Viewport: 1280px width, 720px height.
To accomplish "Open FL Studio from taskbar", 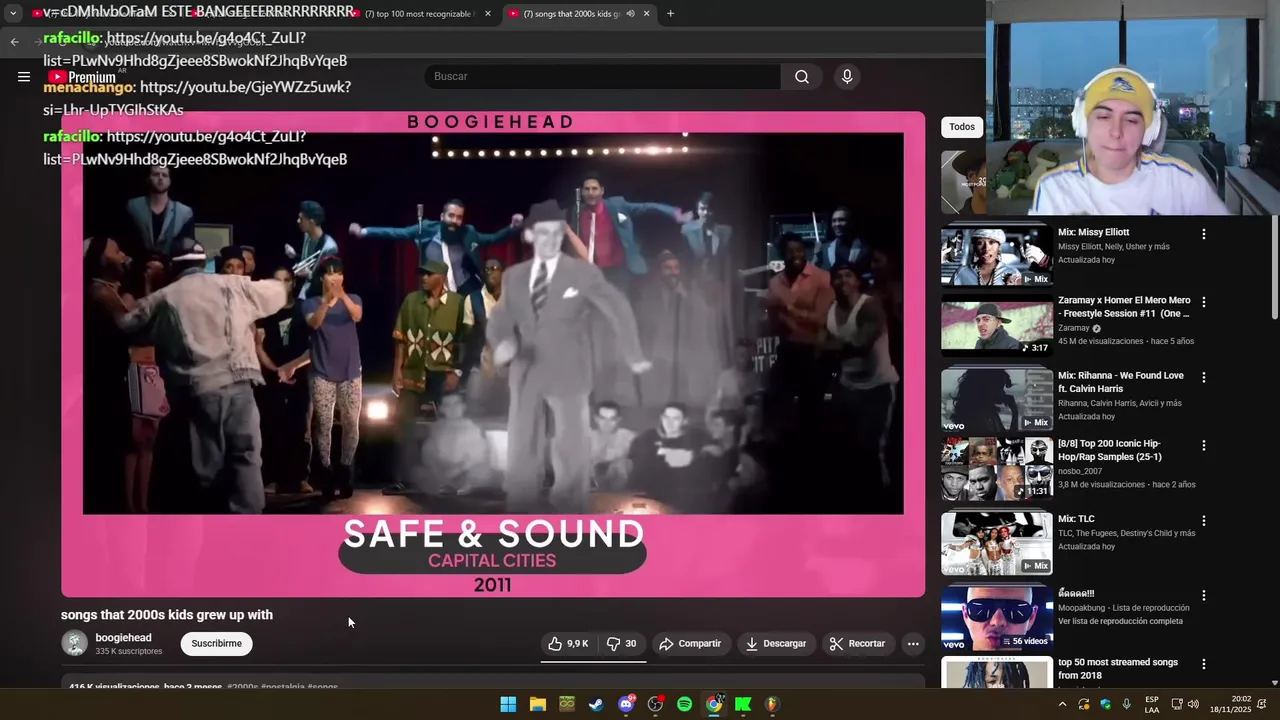I will (x=772, y=704).
